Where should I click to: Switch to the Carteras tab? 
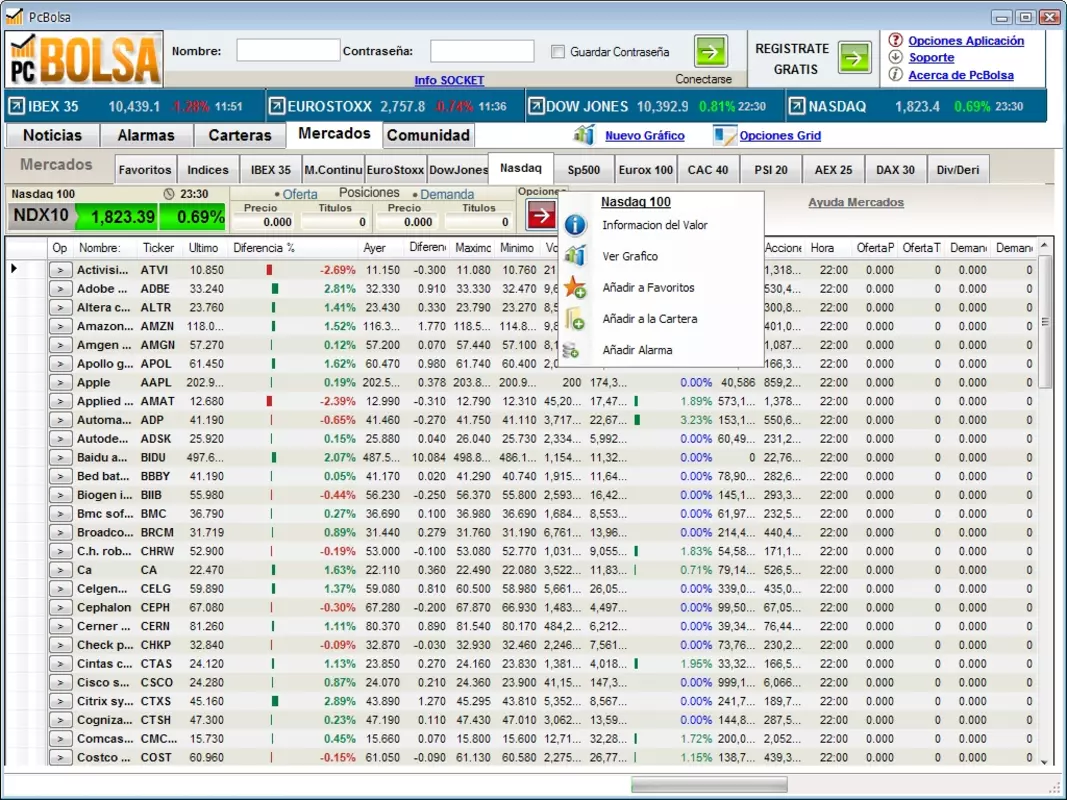[x=240, y=135]
